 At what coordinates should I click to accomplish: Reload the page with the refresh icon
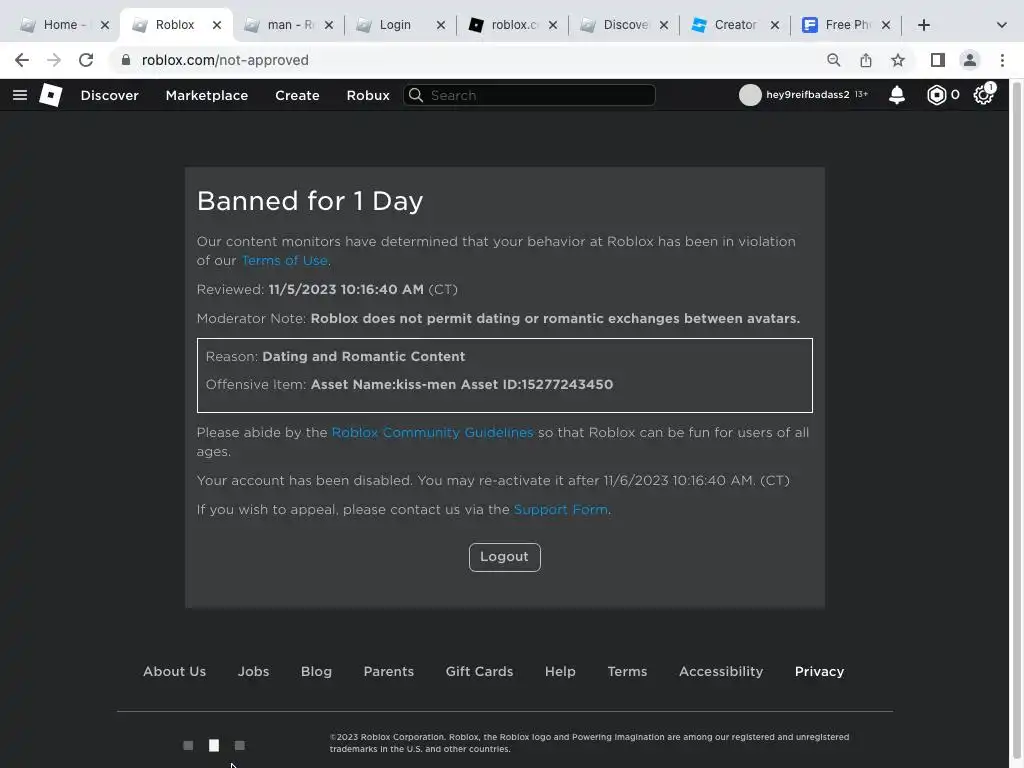(x=86, y=60)
